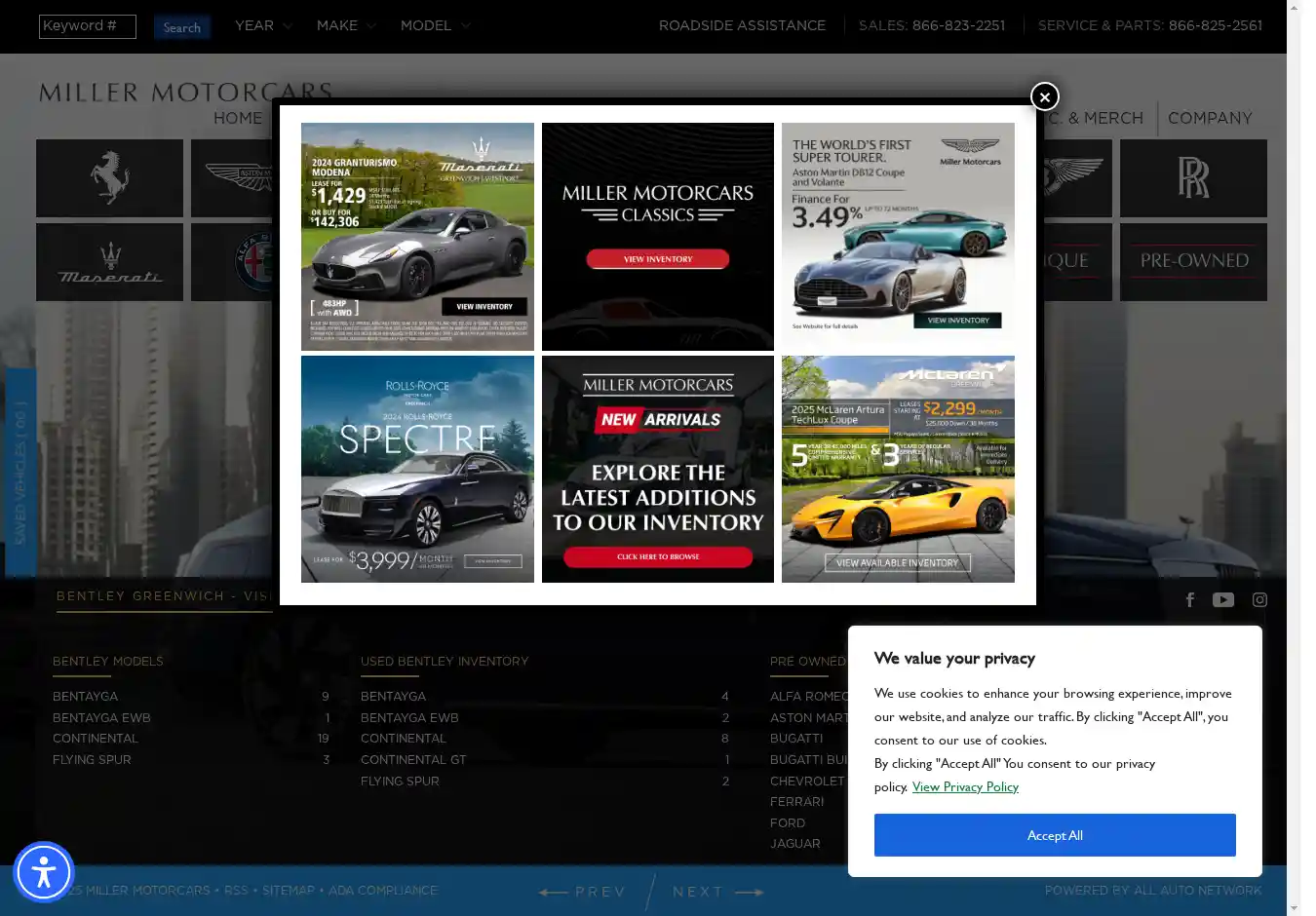Select the Rolls-Royce RR logo tile

point(1193,178)
